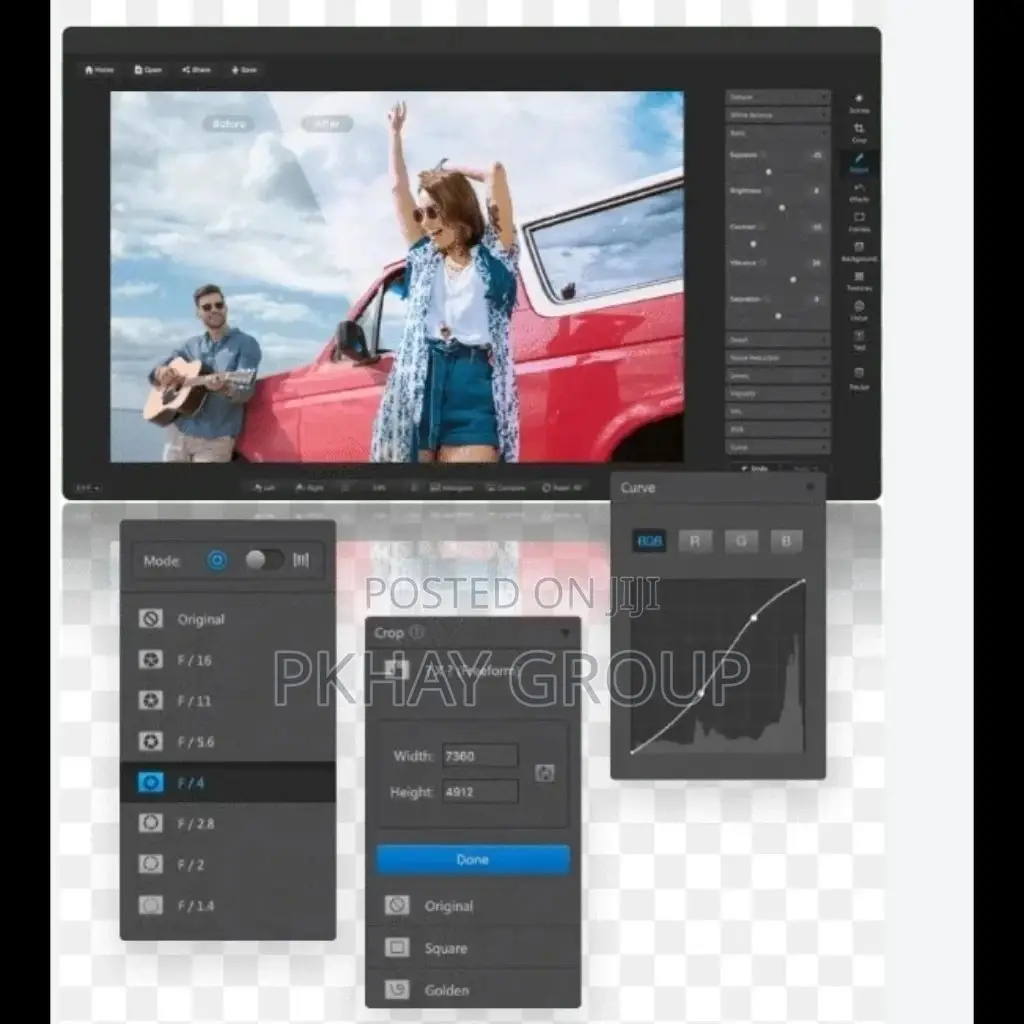Image resolution: width=1024 pixels, height=1024 pixels.
Task: Open the Crop panel dropdown arrow
Action: (x=564, y=633)
